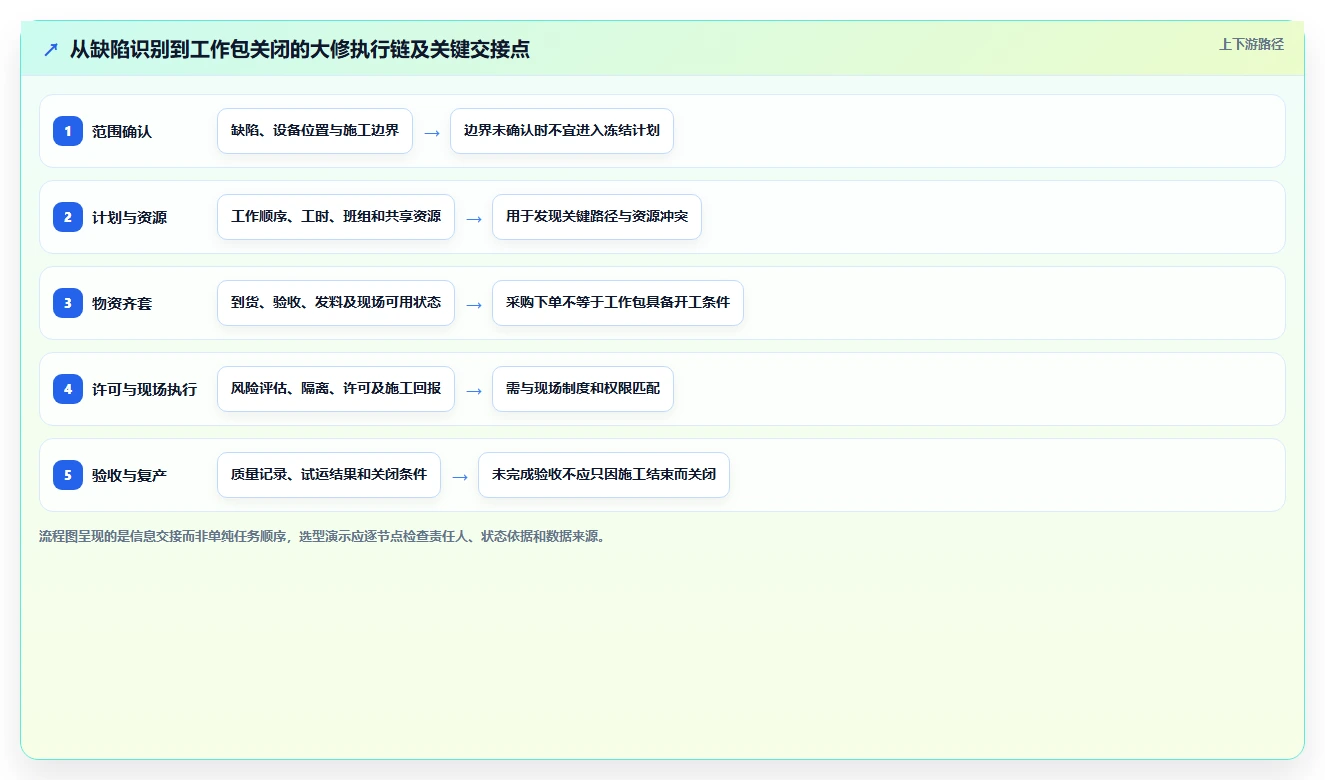Open the 缺陷、设备位置与施工边界 card
Viewport: 1325px width, 780px height.
point(315,131)
